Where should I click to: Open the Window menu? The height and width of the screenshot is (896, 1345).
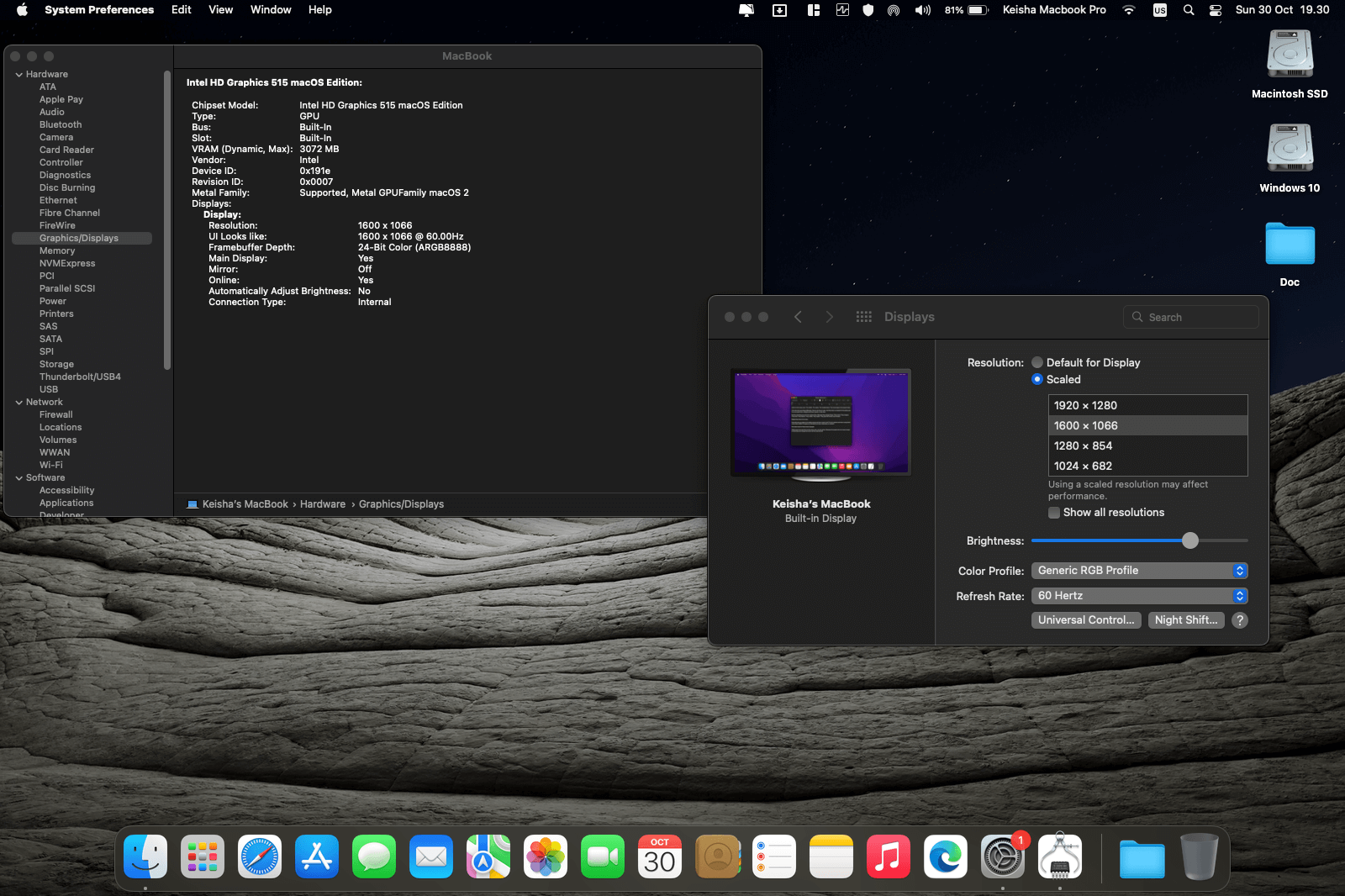point(271,10)
